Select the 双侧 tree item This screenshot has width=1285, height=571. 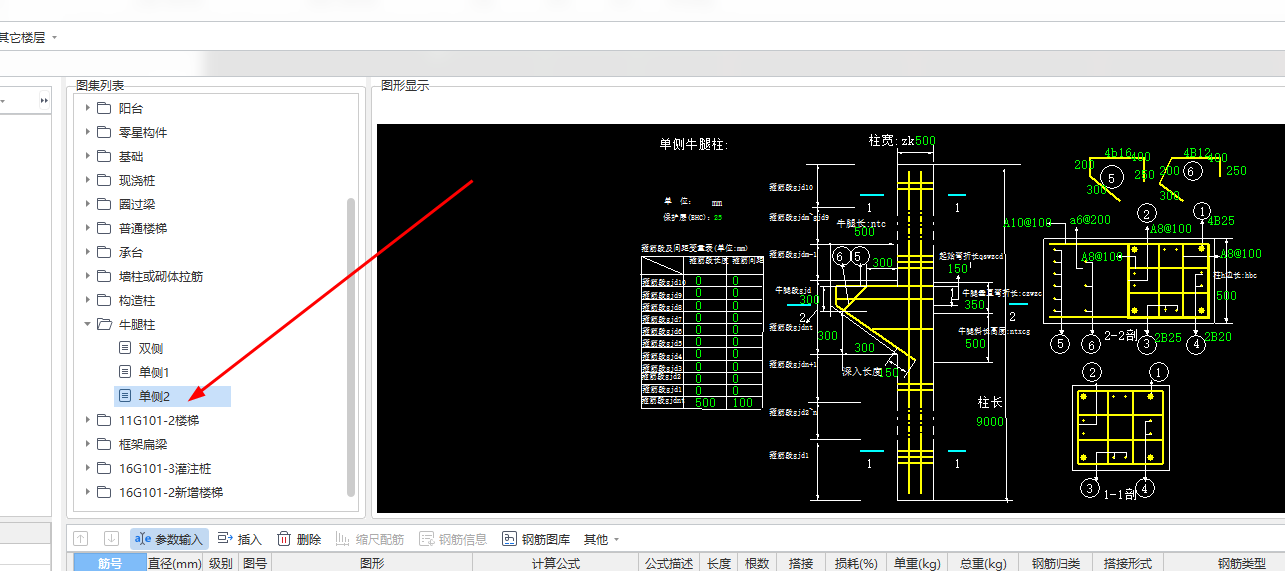(151, 348)
